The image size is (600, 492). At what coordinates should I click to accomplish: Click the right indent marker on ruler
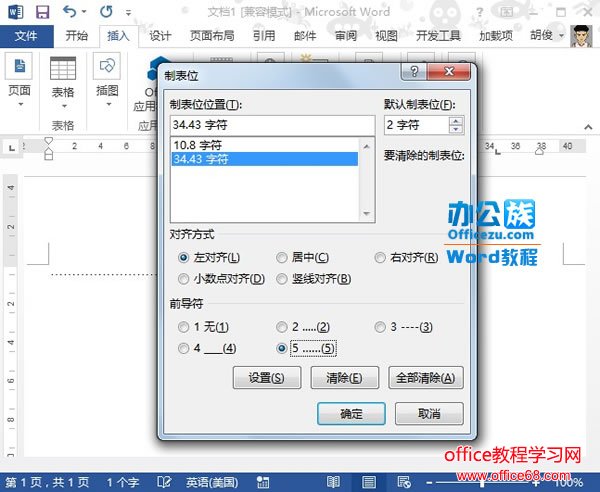[x=540, y=152]
